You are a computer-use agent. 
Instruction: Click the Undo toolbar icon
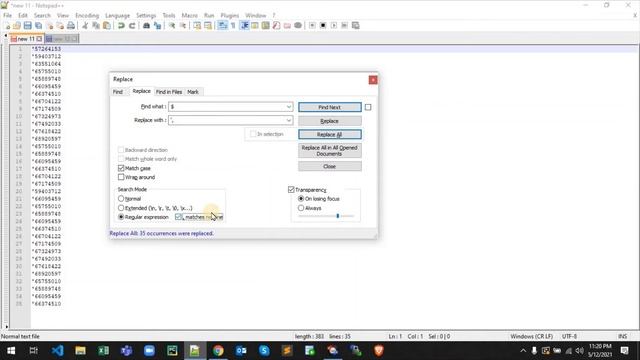[x=121, y=26]
